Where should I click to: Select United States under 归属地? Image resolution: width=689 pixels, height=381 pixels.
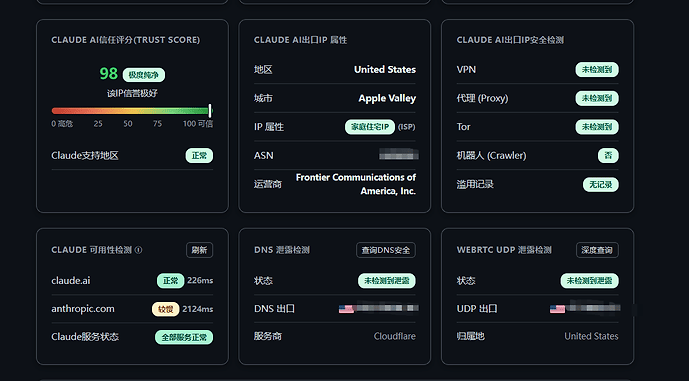point(591,336)
